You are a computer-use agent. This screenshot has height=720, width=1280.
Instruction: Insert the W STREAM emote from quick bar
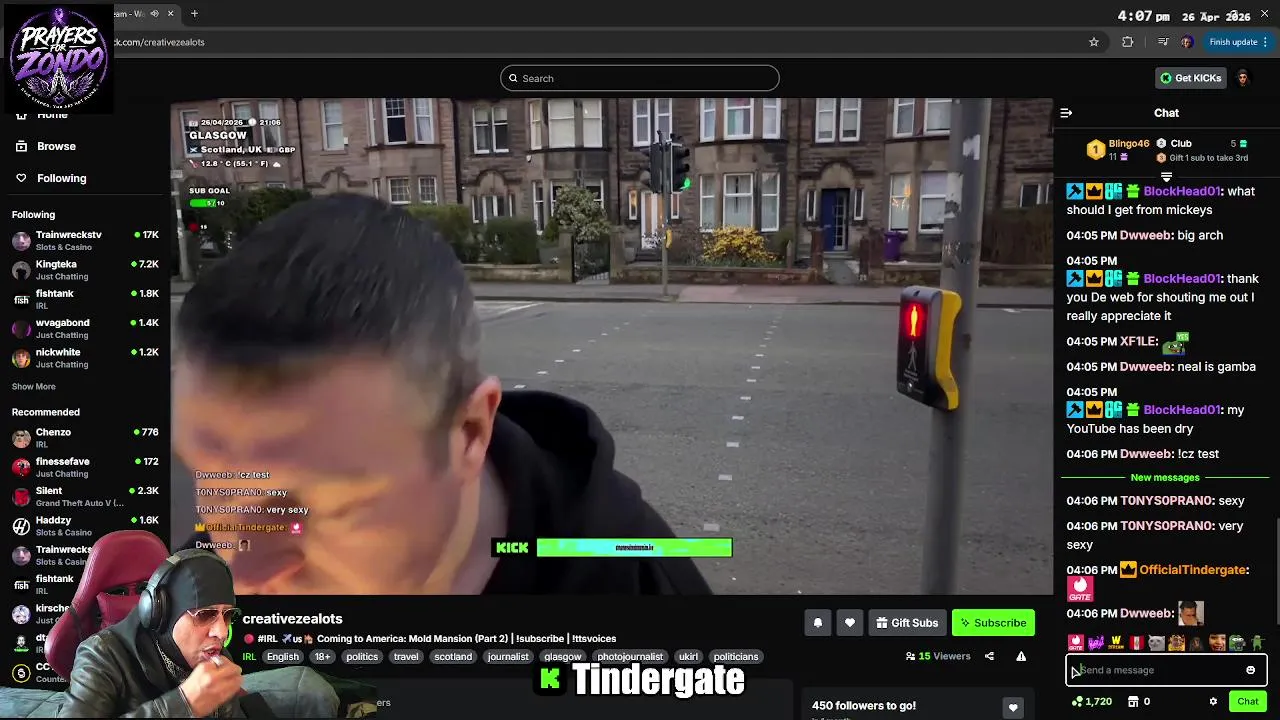[1116, 643]
